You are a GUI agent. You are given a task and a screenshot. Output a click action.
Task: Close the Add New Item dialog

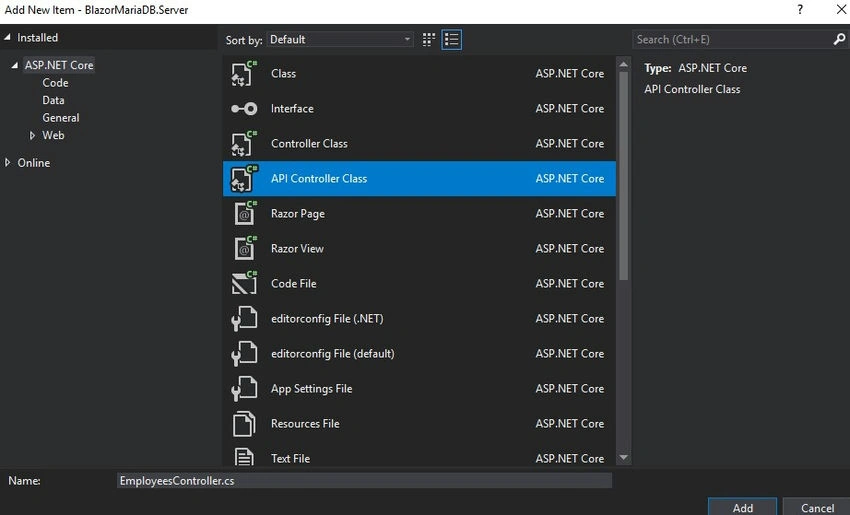pyautogui.click(x=841, y=9)
